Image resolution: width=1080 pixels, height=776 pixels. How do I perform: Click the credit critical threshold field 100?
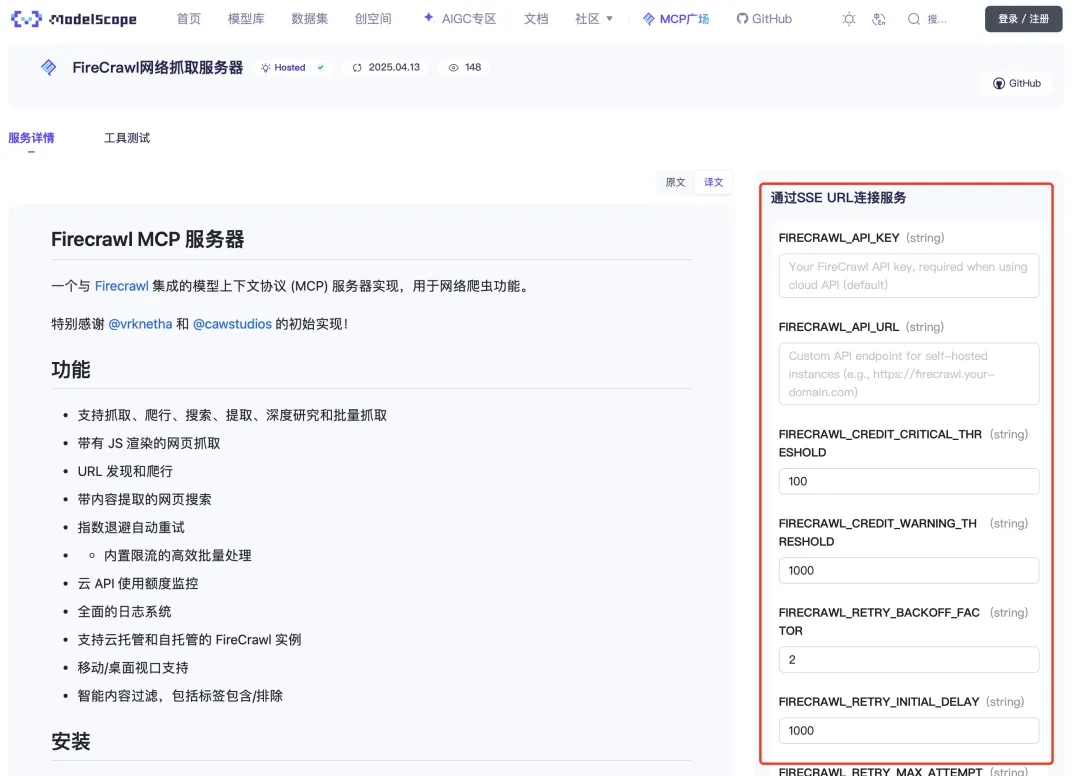(x=908, y=481)
